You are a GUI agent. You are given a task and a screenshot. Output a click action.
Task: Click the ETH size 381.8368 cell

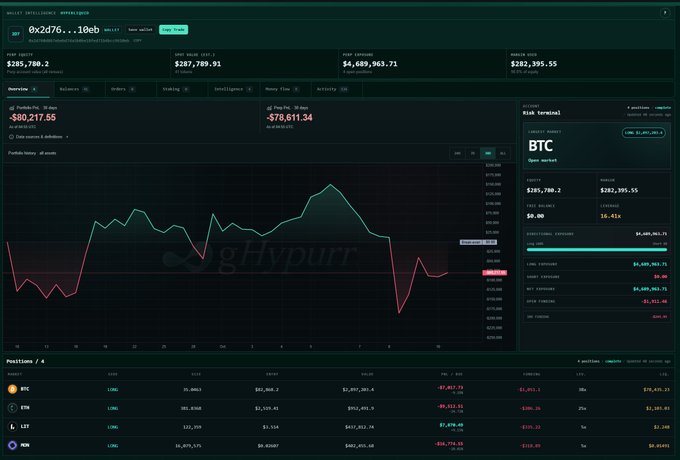tap(191, 408)
